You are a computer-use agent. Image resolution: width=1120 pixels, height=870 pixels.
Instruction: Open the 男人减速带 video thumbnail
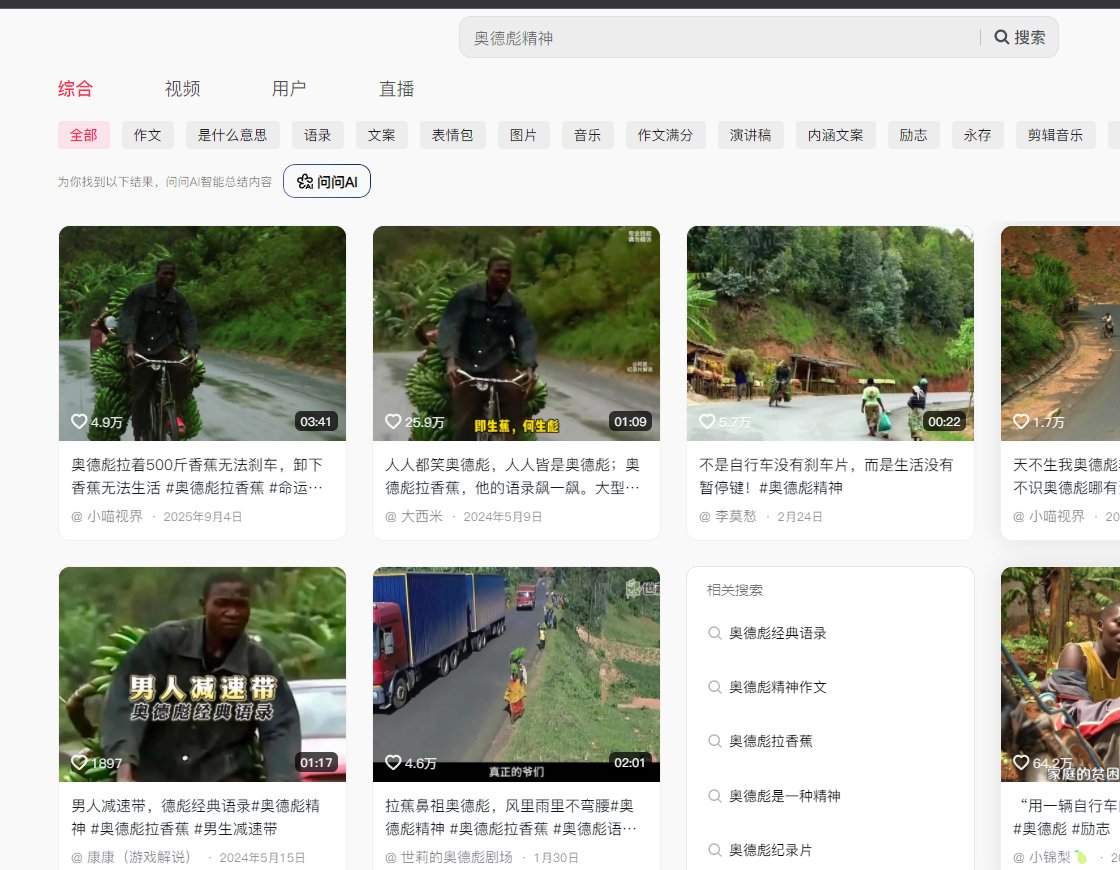coord(202,674)
